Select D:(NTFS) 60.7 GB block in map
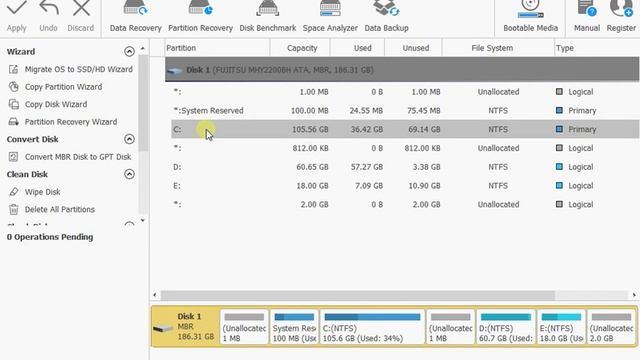Image resolution: width=640 pixels, height=360 pixels. pos(505,327)
